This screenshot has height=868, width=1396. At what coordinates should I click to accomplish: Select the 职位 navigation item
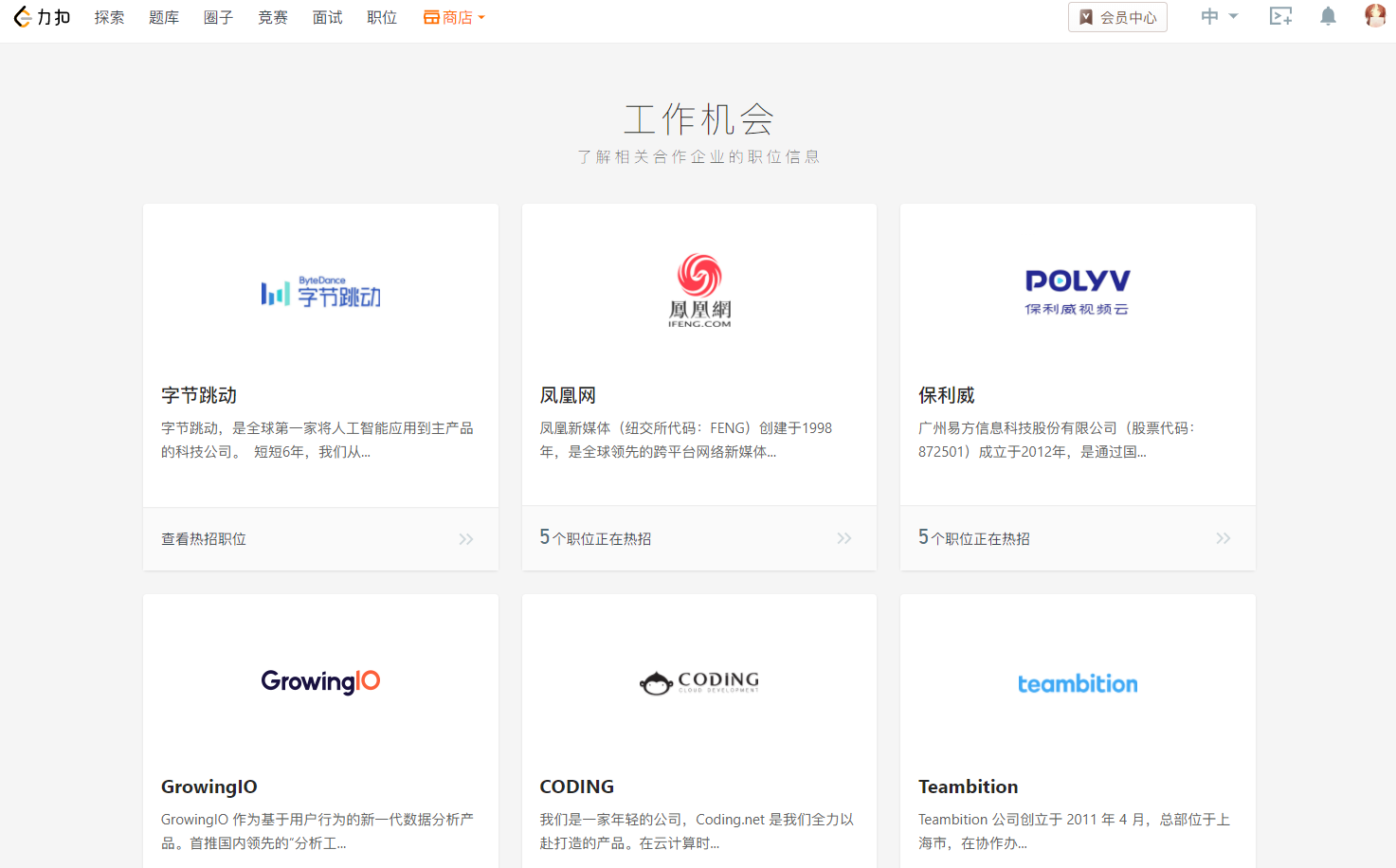pos(381,16)
